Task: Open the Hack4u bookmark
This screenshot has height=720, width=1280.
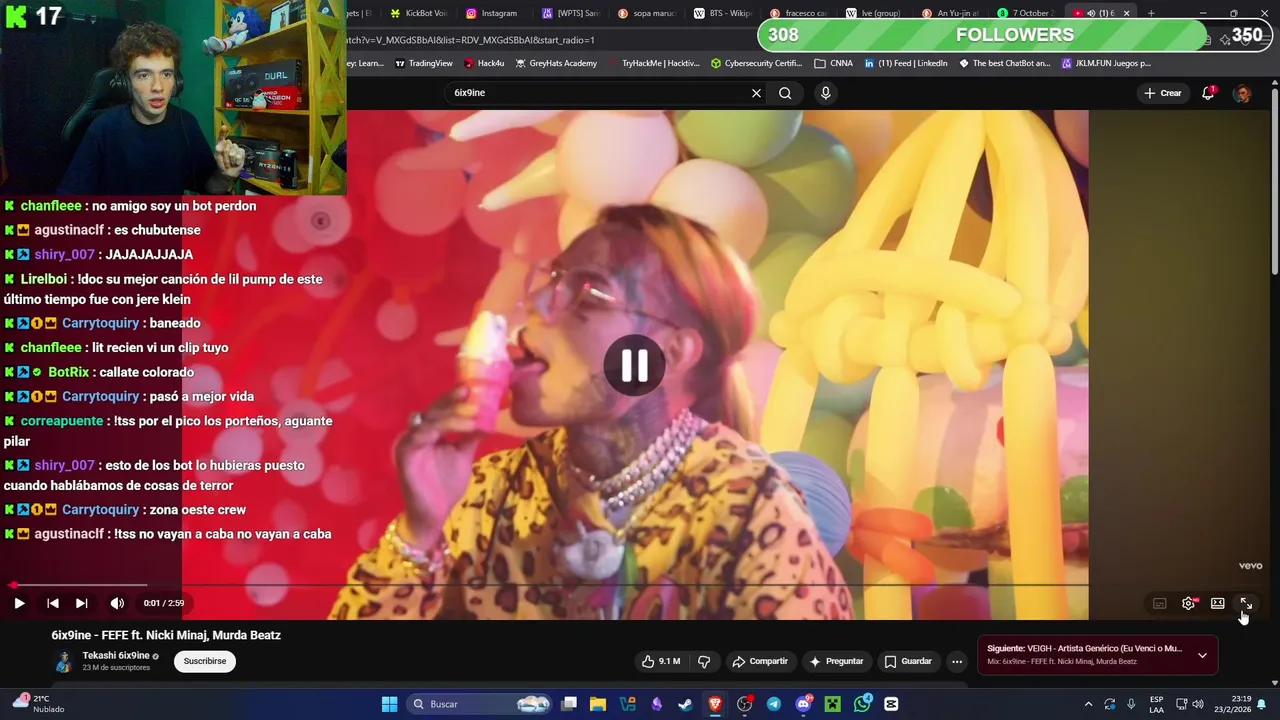Action: click(x=484, y=63)
